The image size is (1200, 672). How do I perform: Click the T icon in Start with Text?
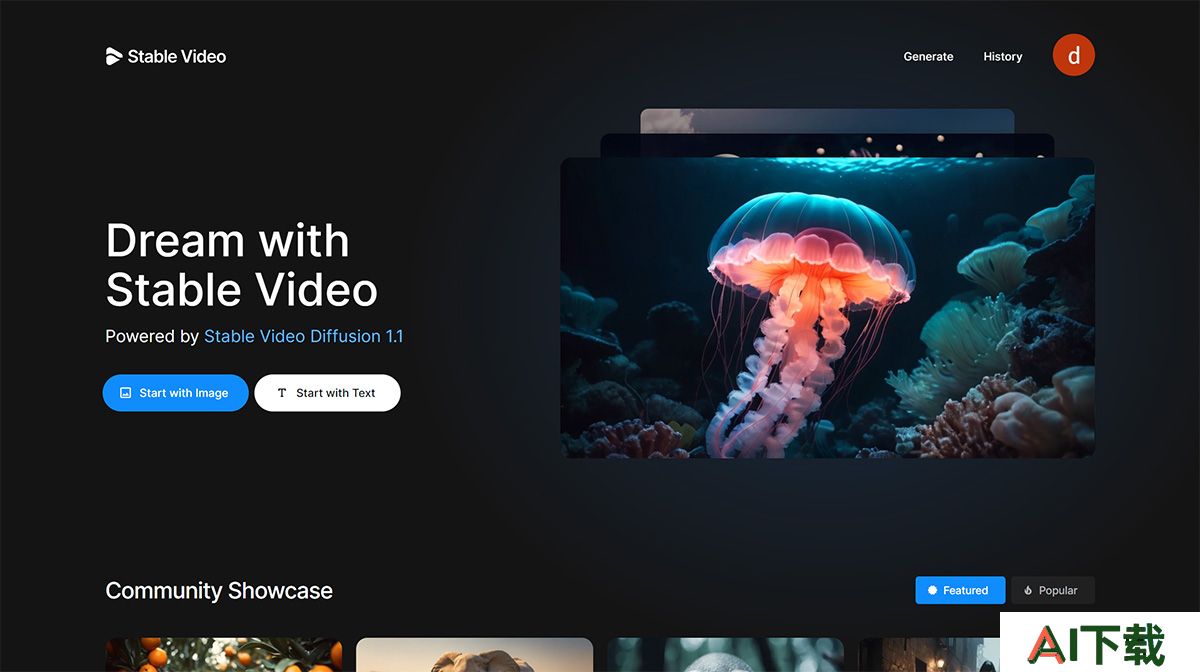tap(282, 393)
